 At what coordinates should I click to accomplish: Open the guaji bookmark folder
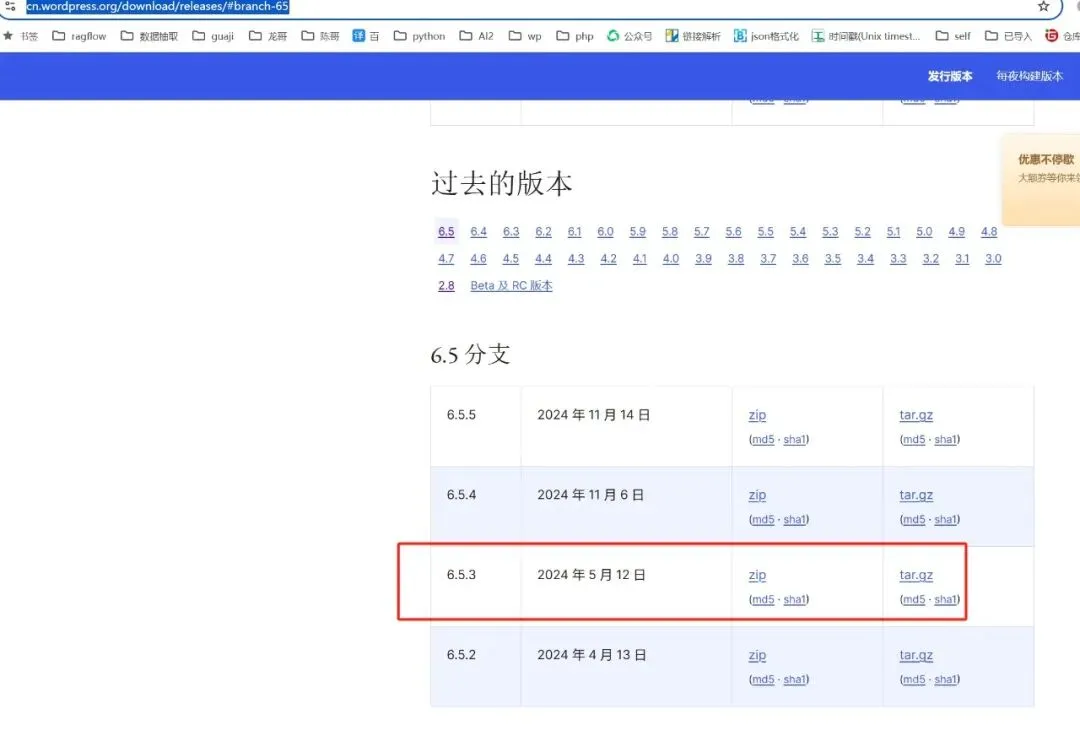(213, 36)
